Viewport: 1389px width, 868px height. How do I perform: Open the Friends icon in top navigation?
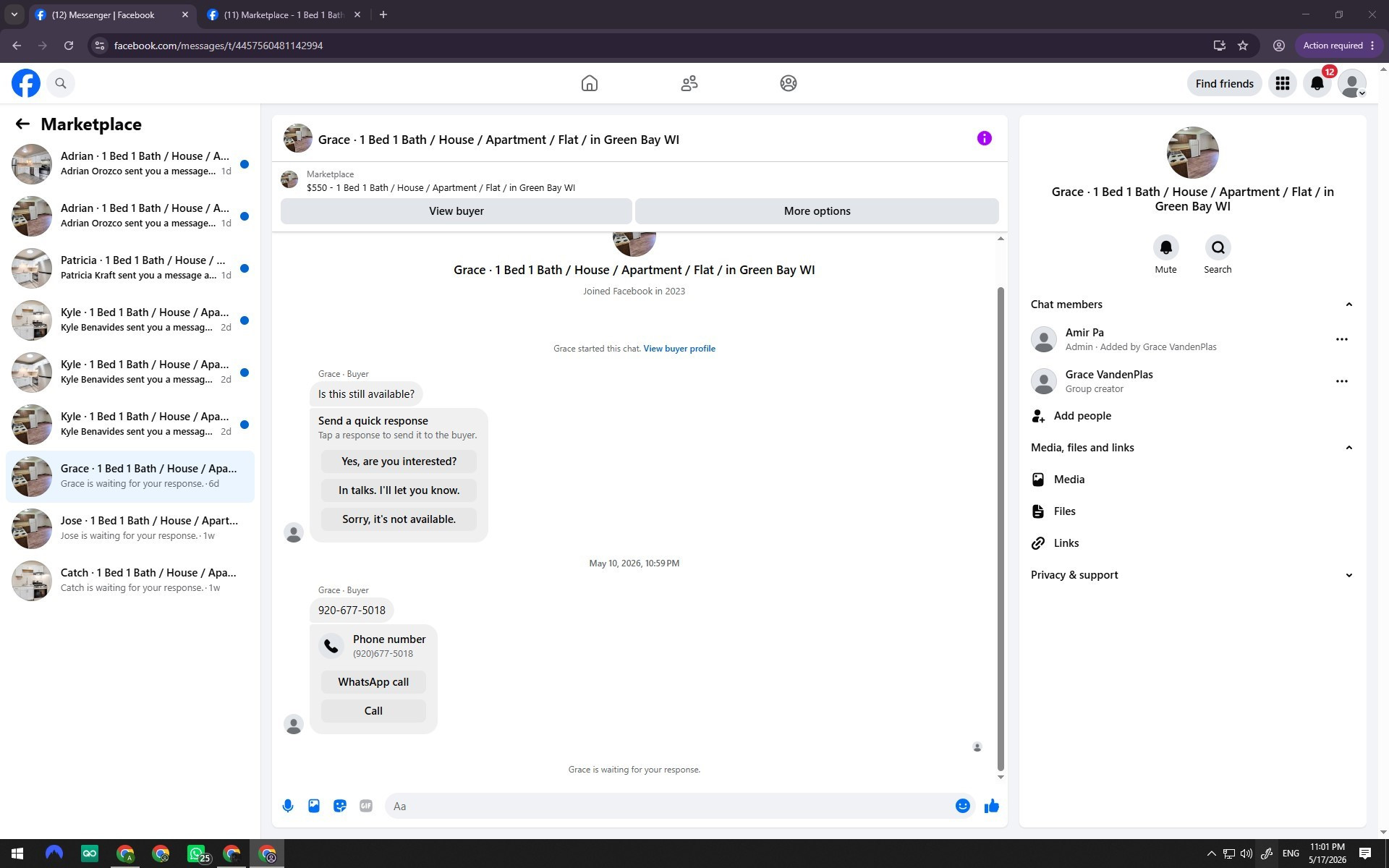pos(689,83)
